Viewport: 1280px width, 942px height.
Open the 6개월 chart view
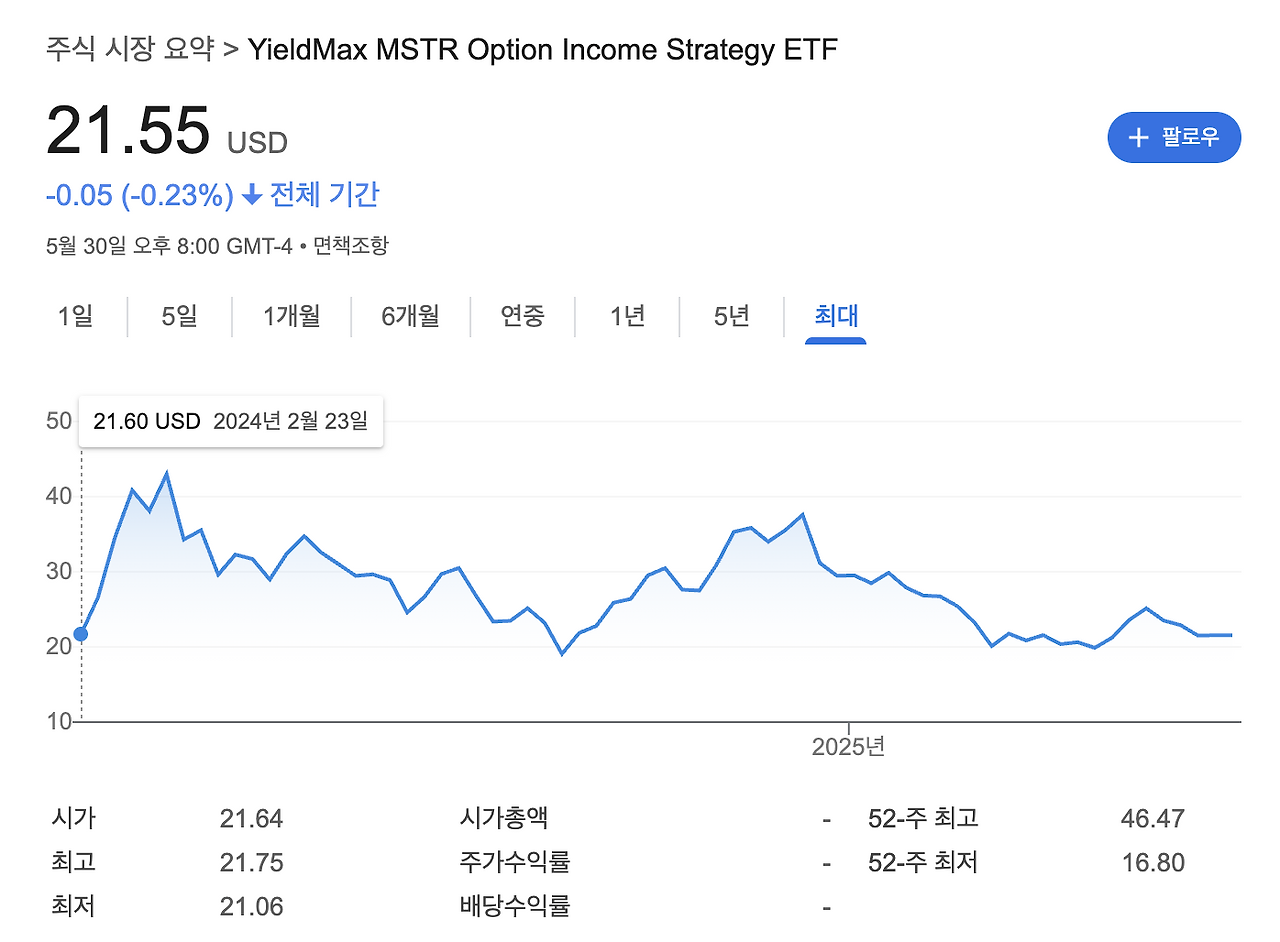pyautogui.click(x=411, y=316)
